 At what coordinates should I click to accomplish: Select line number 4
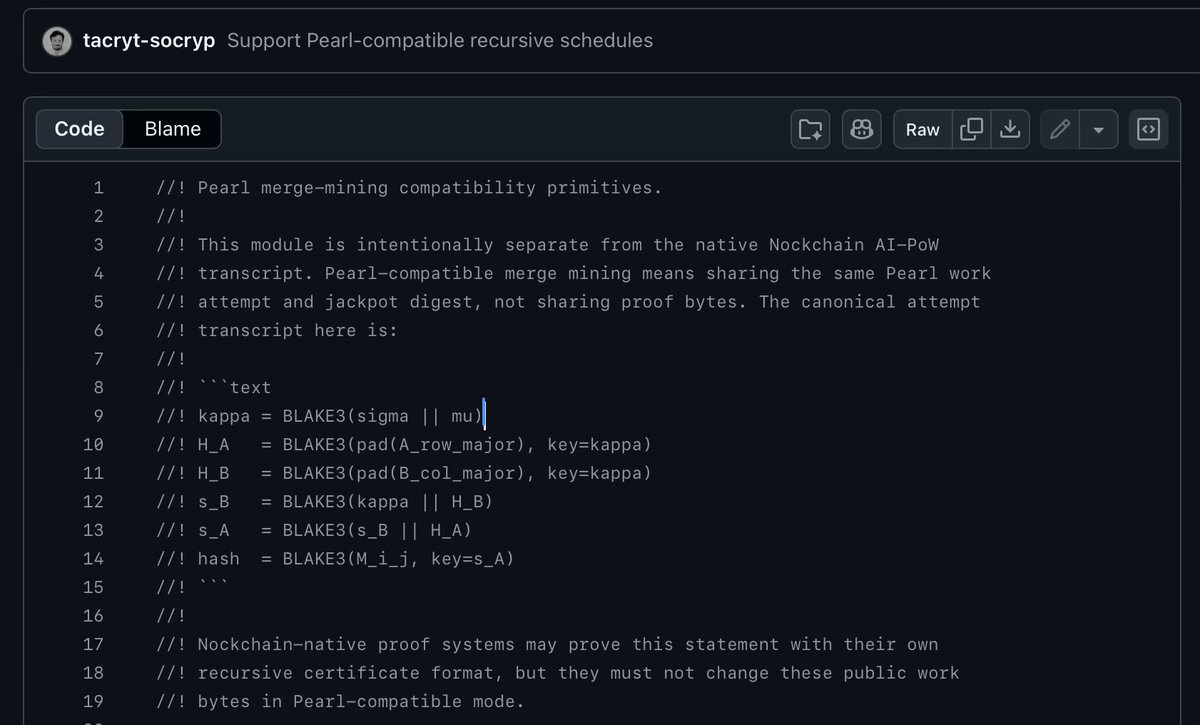[98, 273]
